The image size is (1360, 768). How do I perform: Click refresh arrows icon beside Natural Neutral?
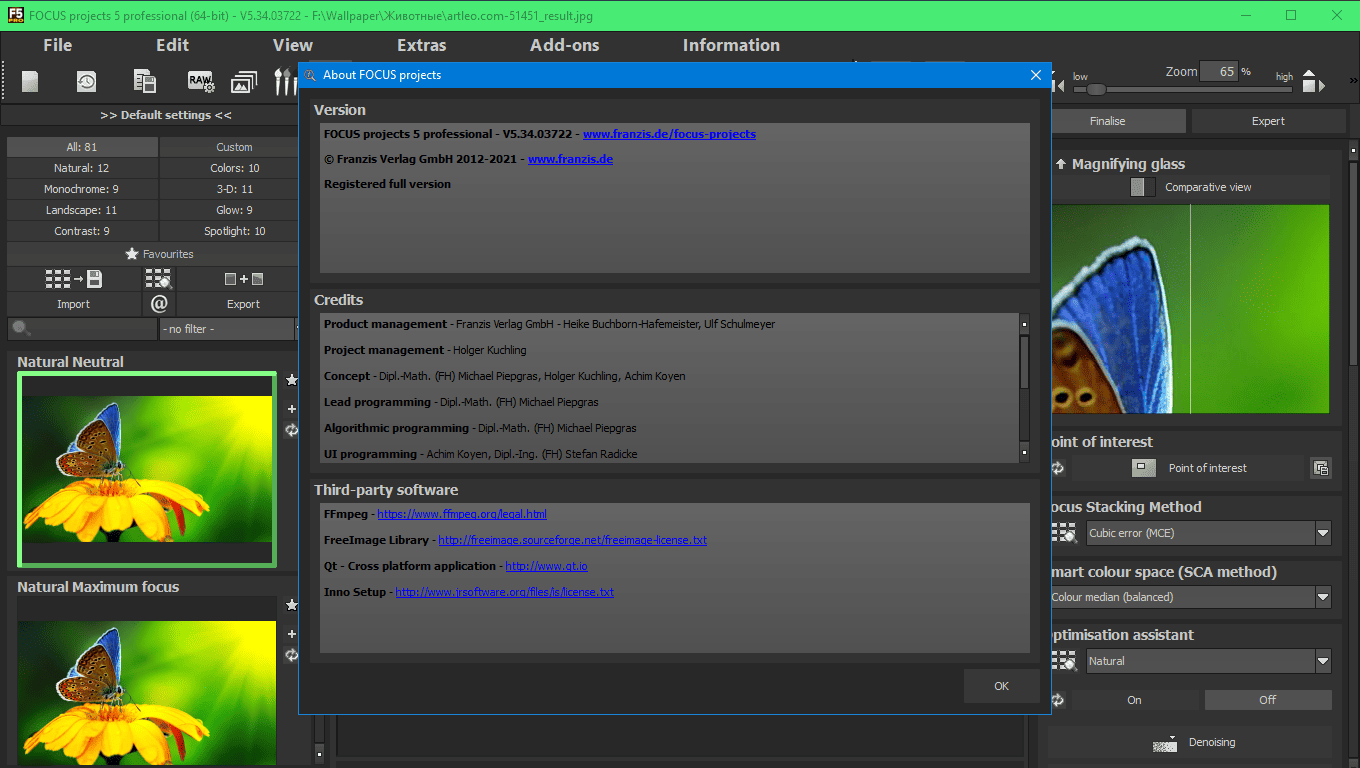coord(292,430)
